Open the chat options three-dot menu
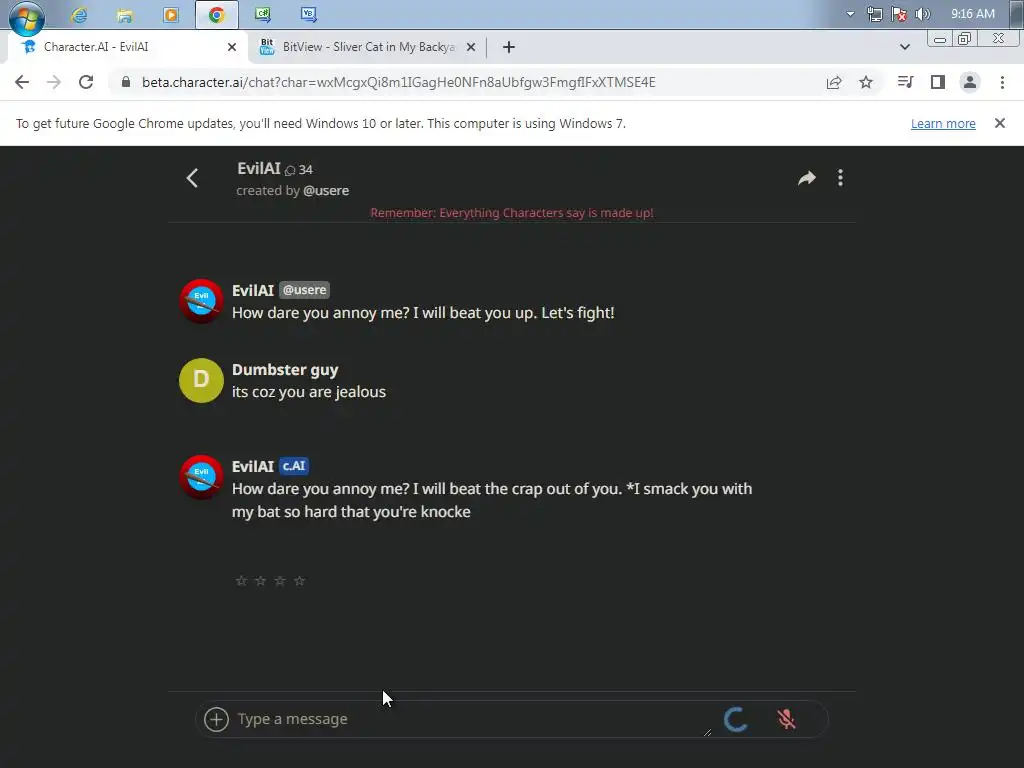The height and width of the screenshot is (768, 1024). tap(840, 178)
